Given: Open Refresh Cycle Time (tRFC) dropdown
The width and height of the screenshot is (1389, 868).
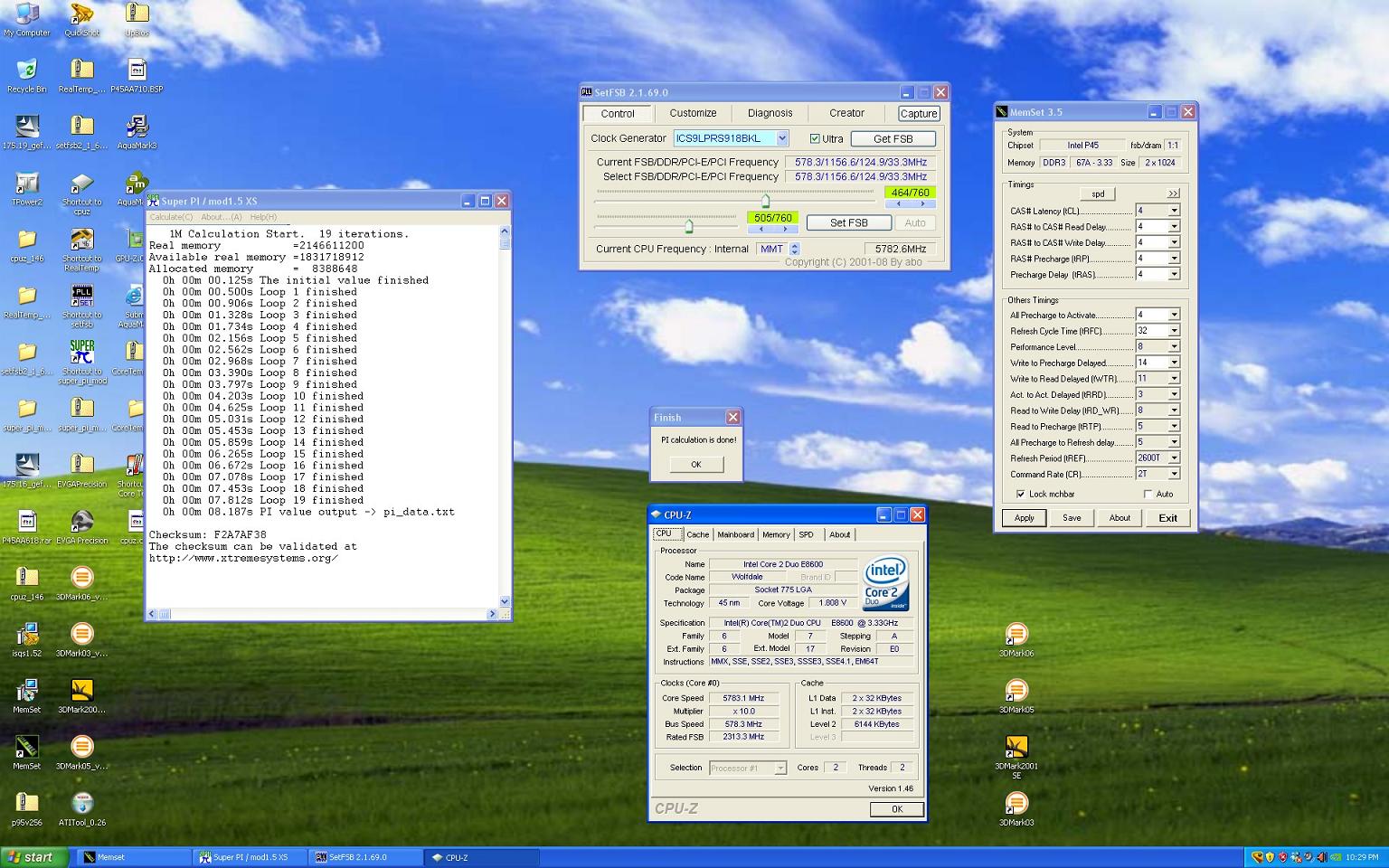Looking at the screenshot, I should point(1174,331).
